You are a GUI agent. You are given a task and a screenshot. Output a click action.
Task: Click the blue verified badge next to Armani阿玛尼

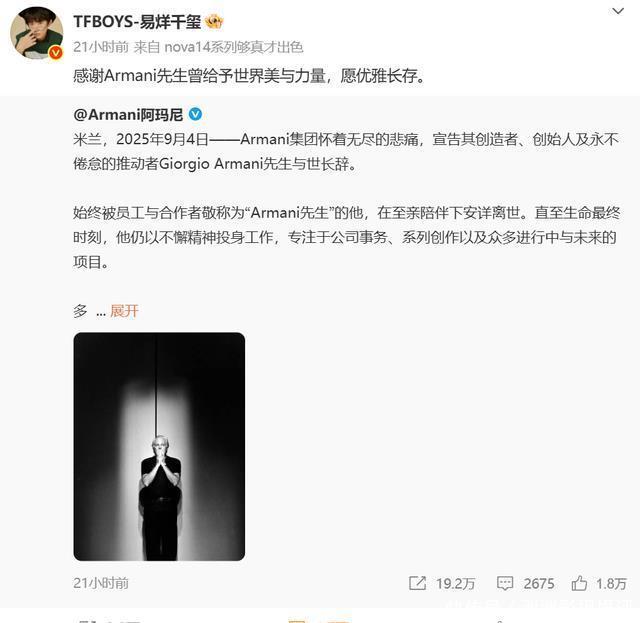tap(195, 114)
